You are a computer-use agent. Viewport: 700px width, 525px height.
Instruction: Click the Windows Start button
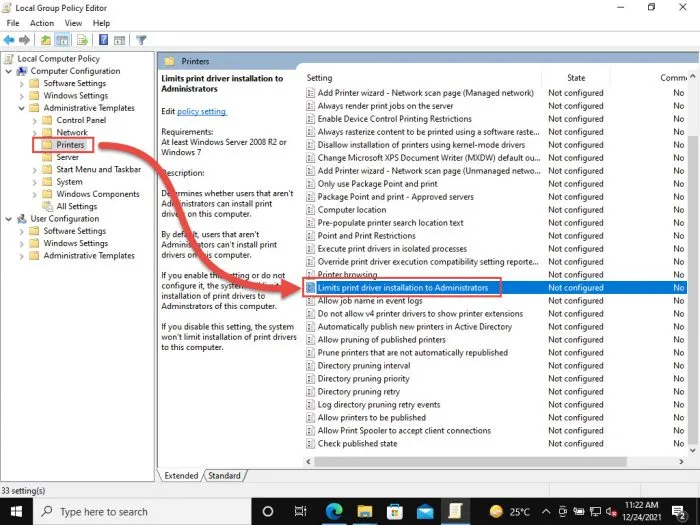(x=16, y=512)
